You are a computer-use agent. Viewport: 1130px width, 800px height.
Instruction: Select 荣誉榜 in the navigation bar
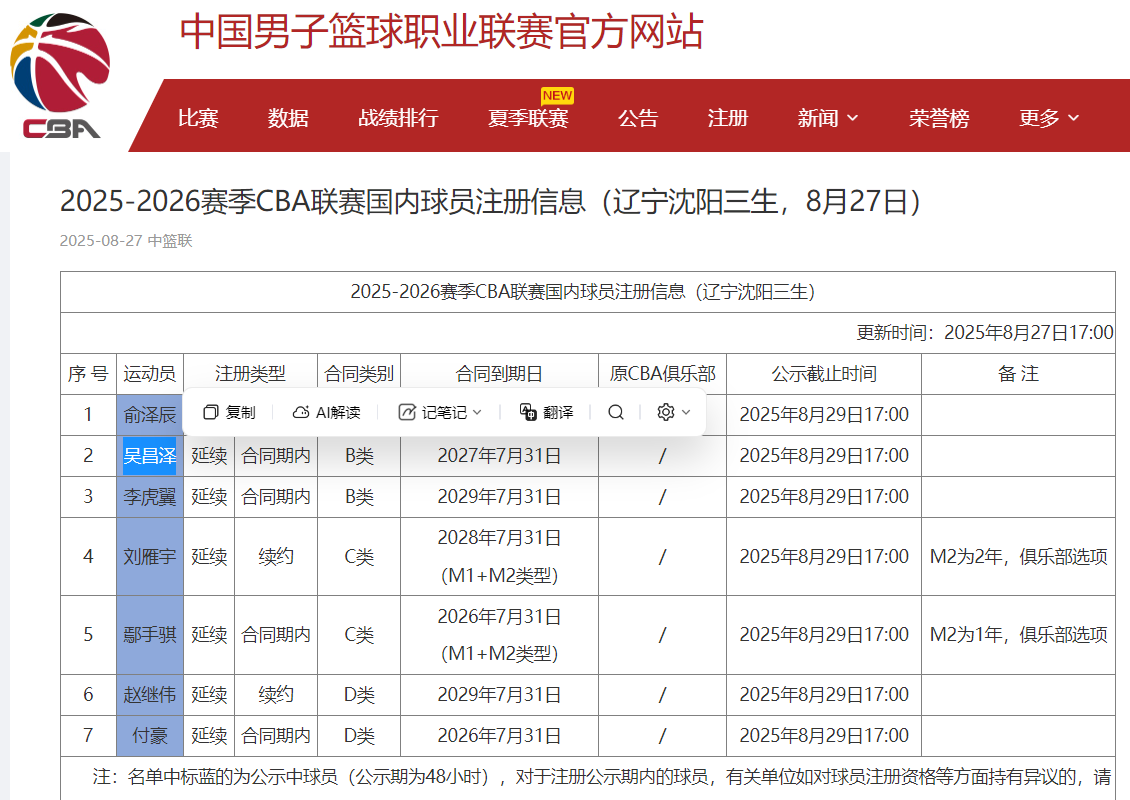pyautogui.click(x=938, y=117)
